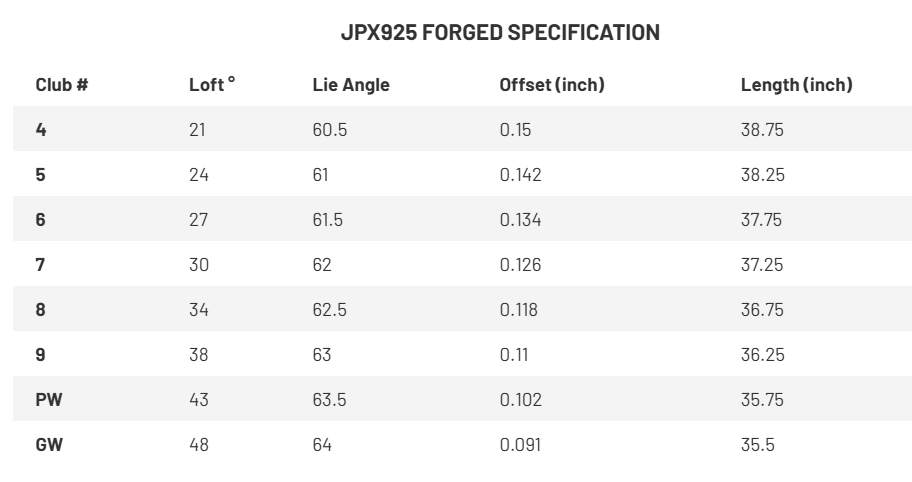Click the Length (inch) column header
This screenshot has height=482, width=912.
[x=796, y=85]
